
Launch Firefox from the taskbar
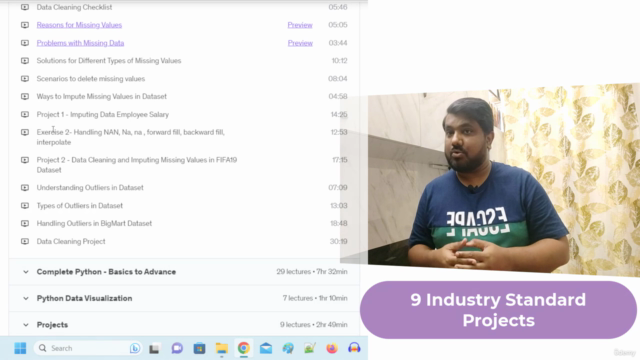(332, 348)
